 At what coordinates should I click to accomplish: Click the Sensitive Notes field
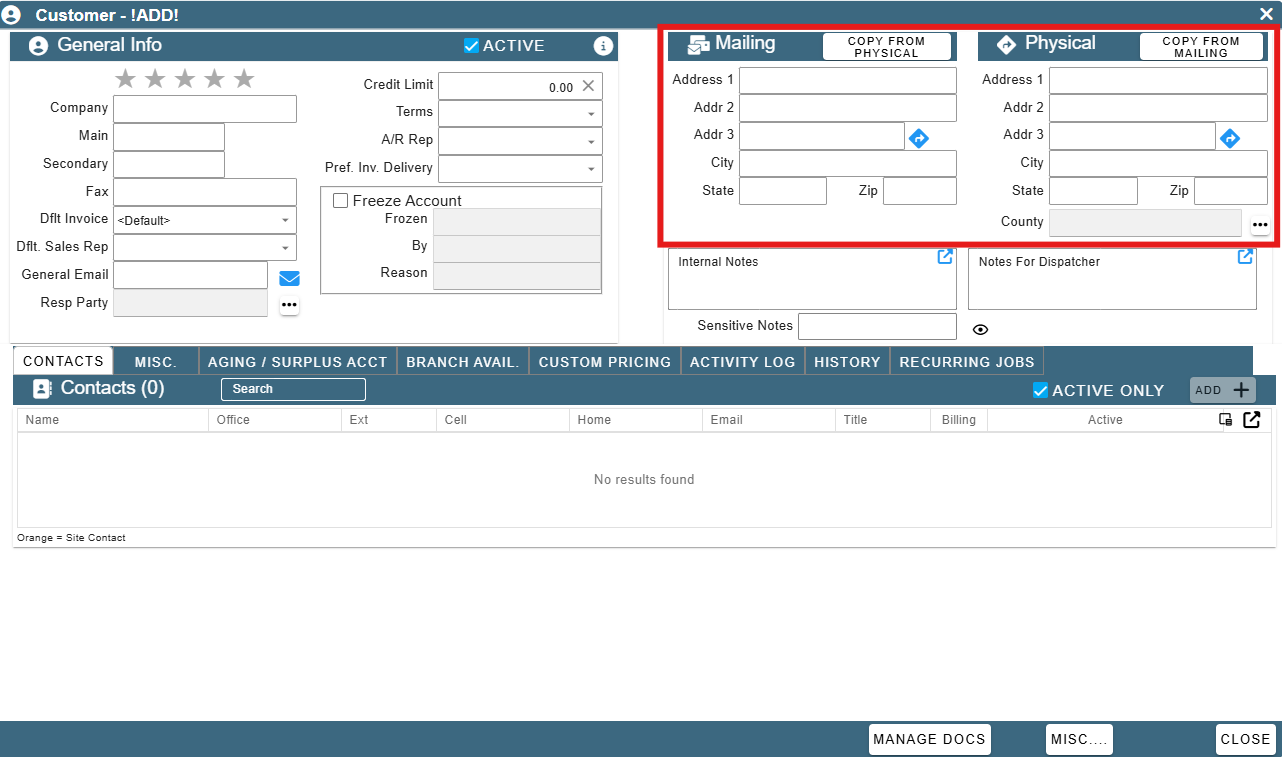click(x=877, y=326)
